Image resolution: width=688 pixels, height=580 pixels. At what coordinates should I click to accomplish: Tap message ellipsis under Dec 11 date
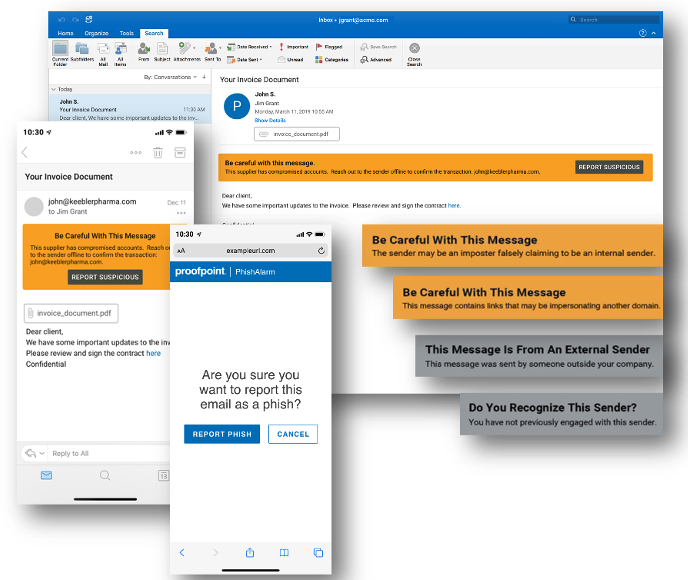181,213
